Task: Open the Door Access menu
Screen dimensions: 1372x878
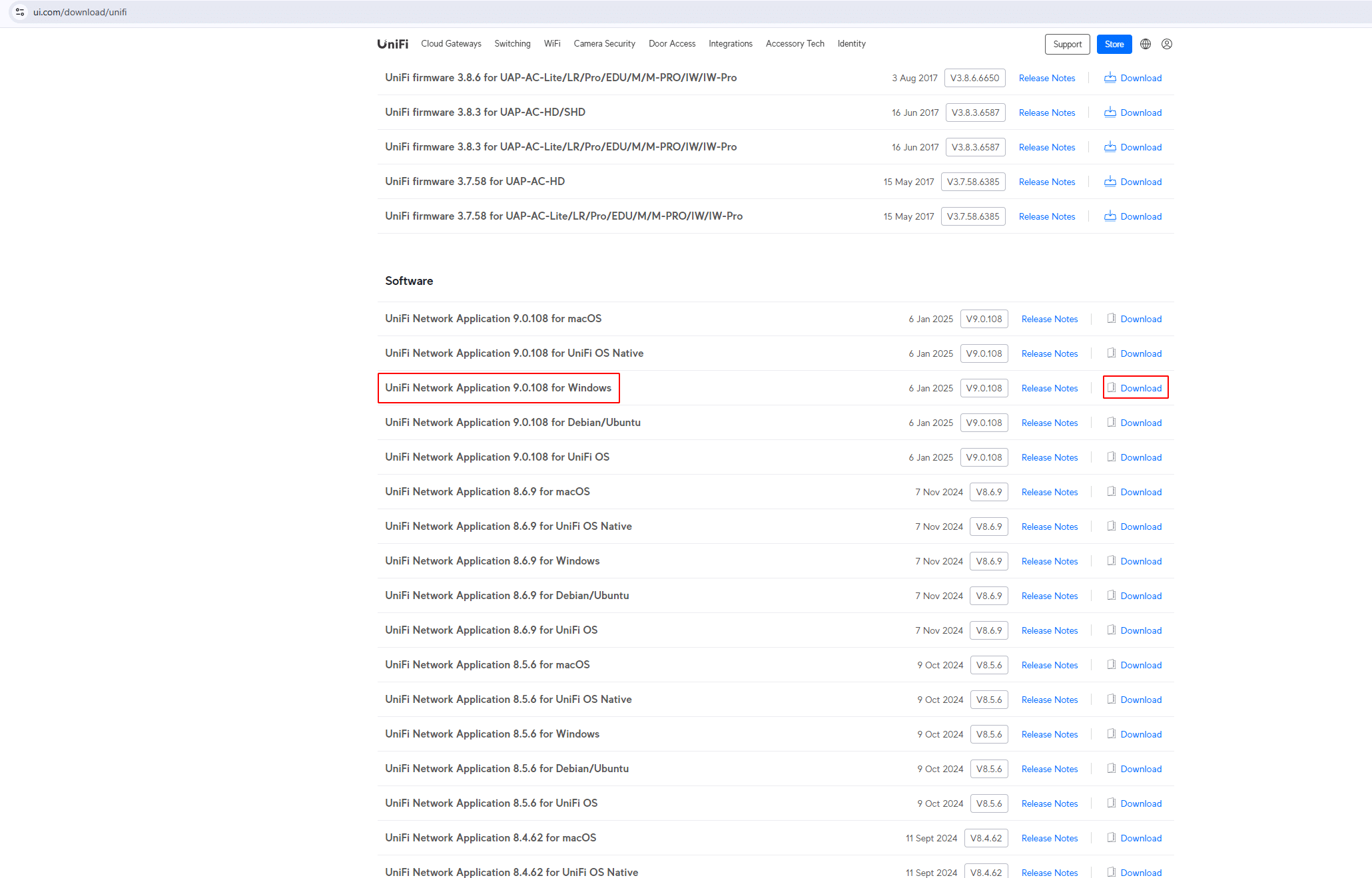Action: [x=672, y=44]
